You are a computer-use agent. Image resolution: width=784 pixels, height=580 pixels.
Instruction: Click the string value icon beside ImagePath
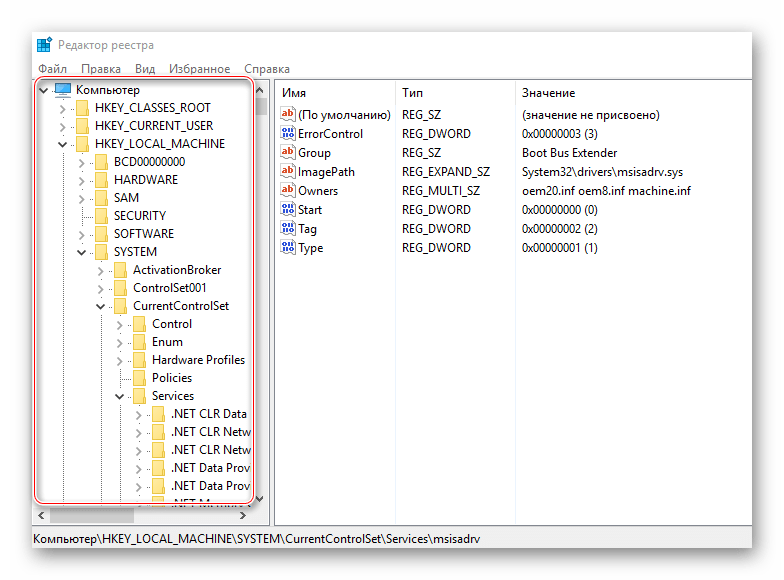289,172
